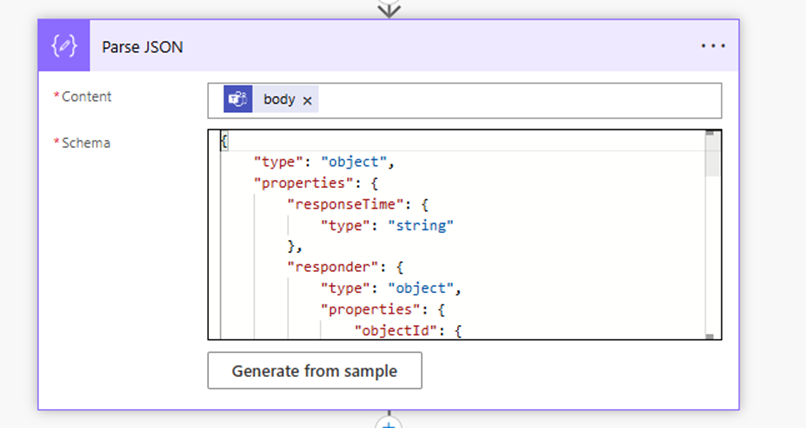
Task: Click the connector arrow above Parse JSON
Action: (389, 8)
